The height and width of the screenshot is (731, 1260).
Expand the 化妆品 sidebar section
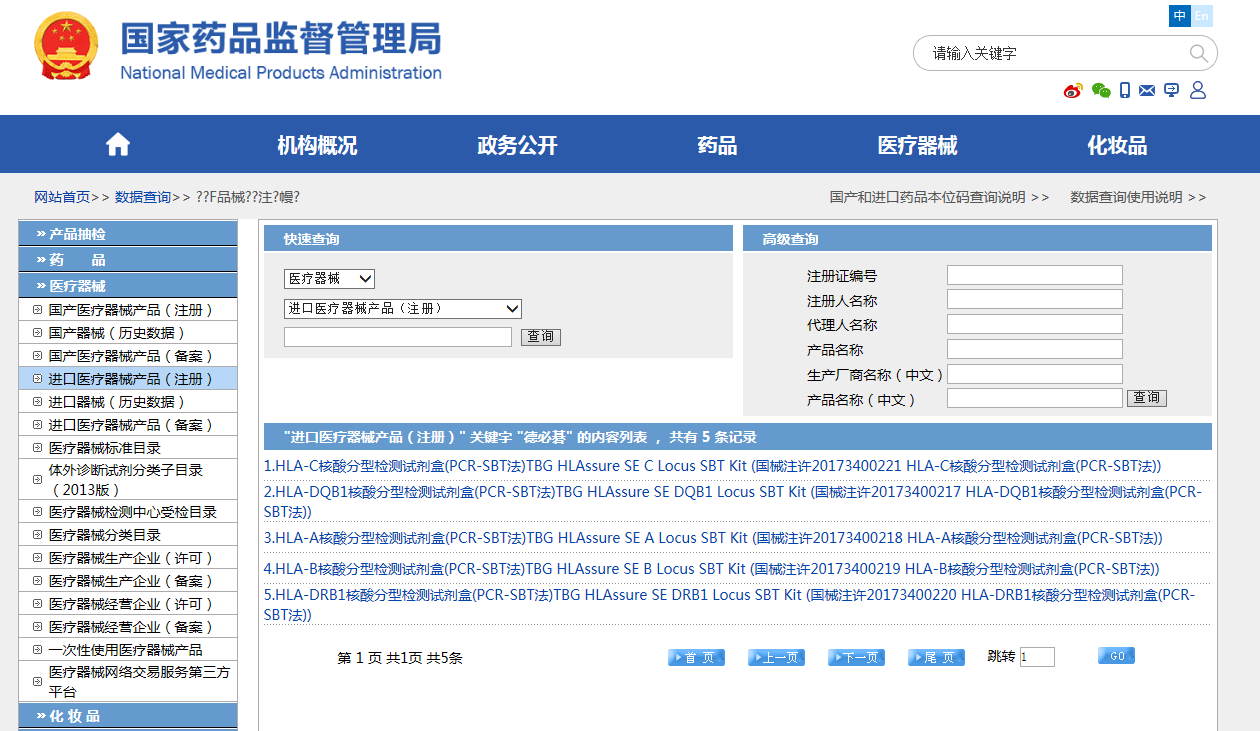128,716
